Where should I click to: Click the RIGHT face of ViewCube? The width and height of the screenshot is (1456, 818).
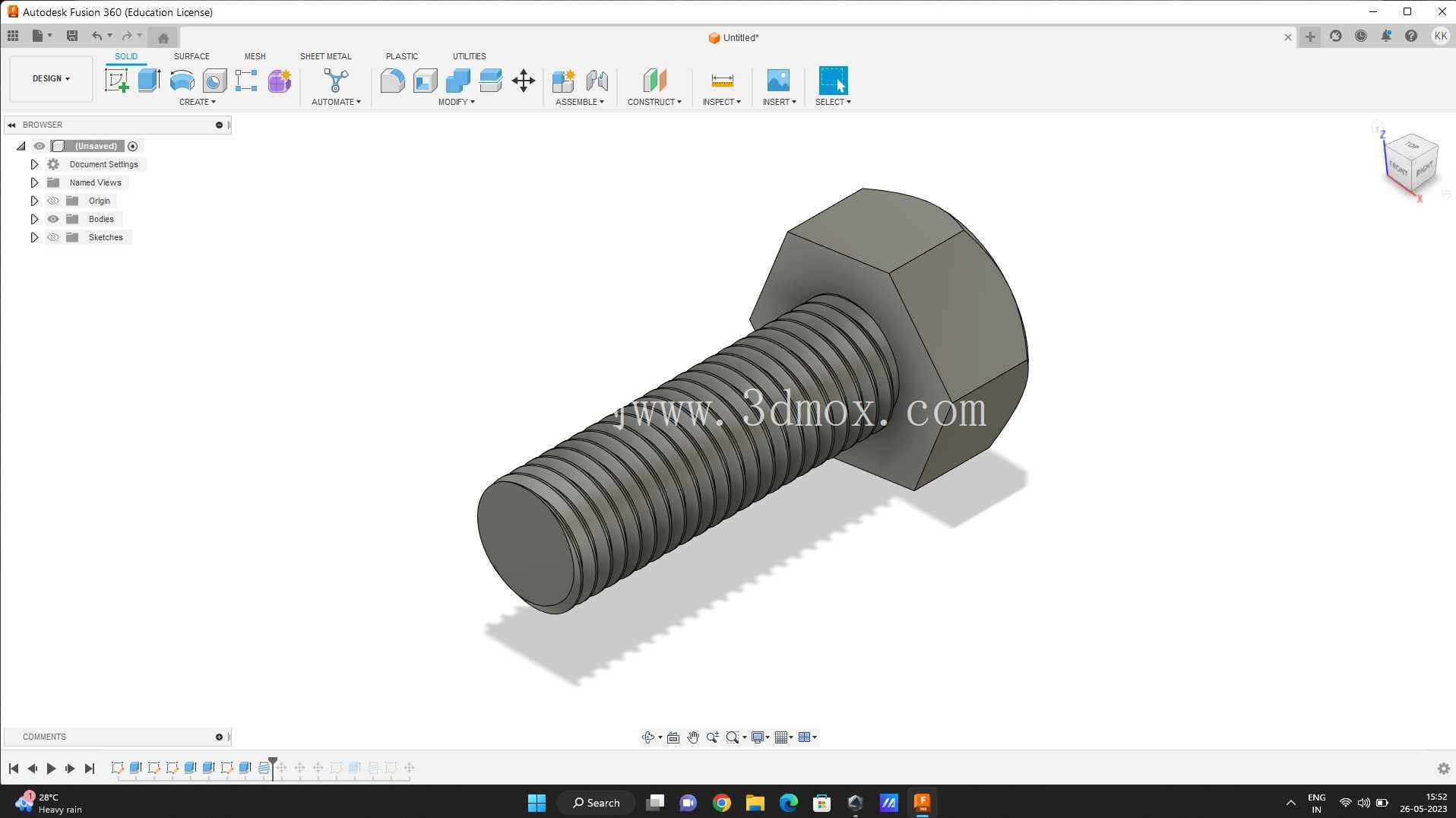tap(1424, 170)
